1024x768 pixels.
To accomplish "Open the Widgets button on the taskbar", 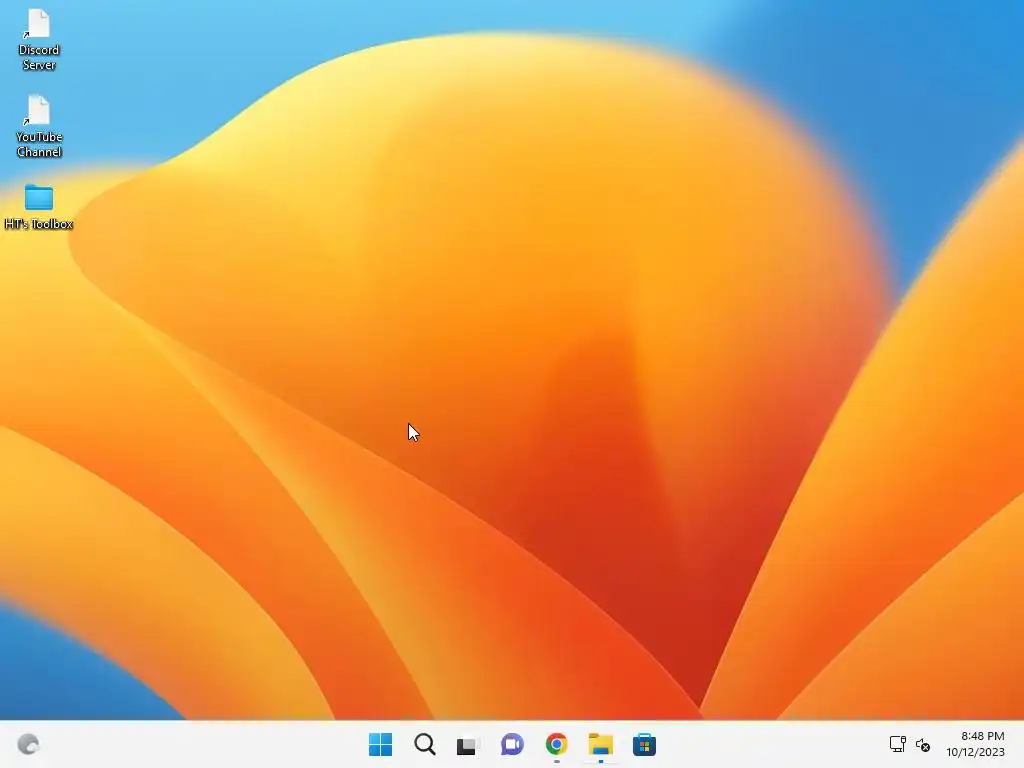I will tap(28, 744).
